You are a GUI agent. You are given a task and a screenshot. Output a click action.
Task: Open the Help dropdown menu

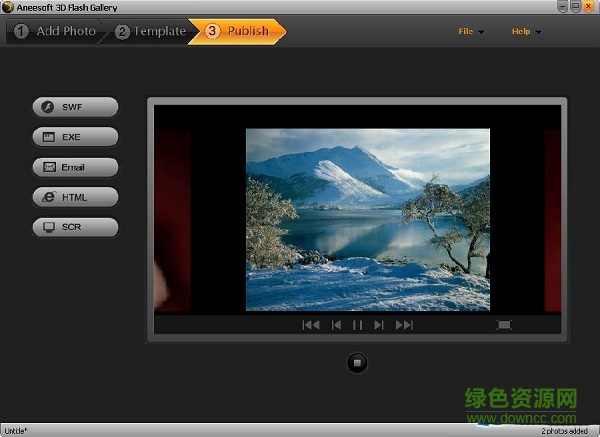click(526, 31)
